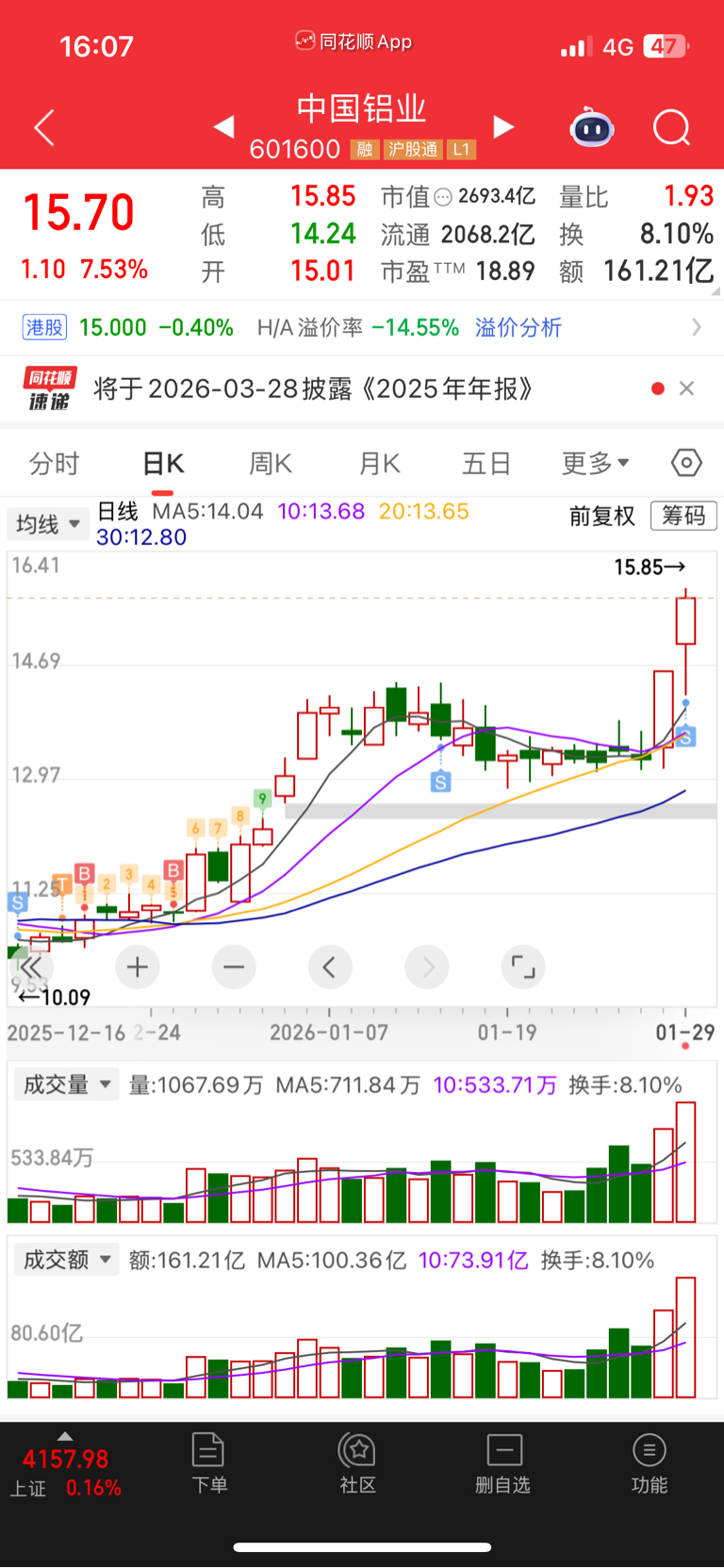Pan chart right with arrow button
This screenshot has height=1568, width=724.
pyautogui.click(x=427, y=966)
